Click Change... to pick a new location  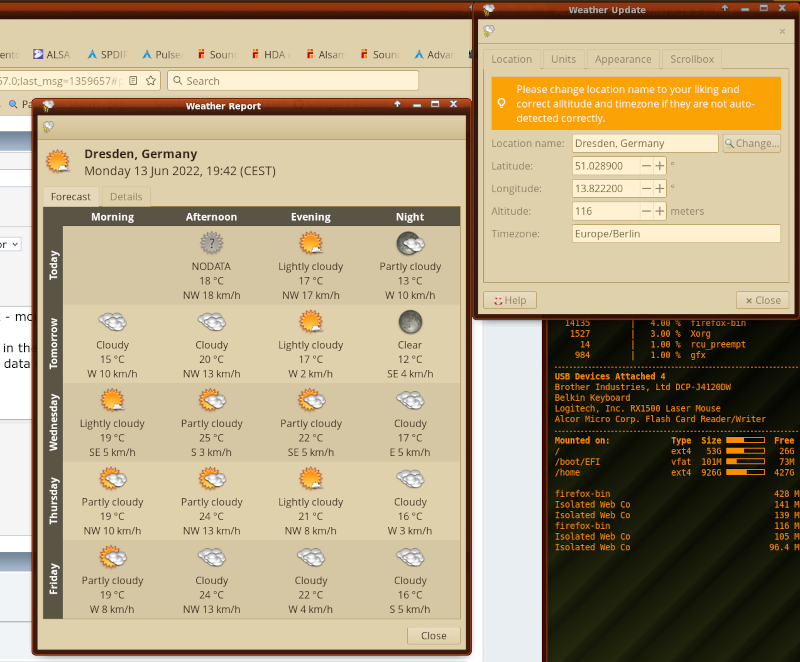click(x=751, y=143)
